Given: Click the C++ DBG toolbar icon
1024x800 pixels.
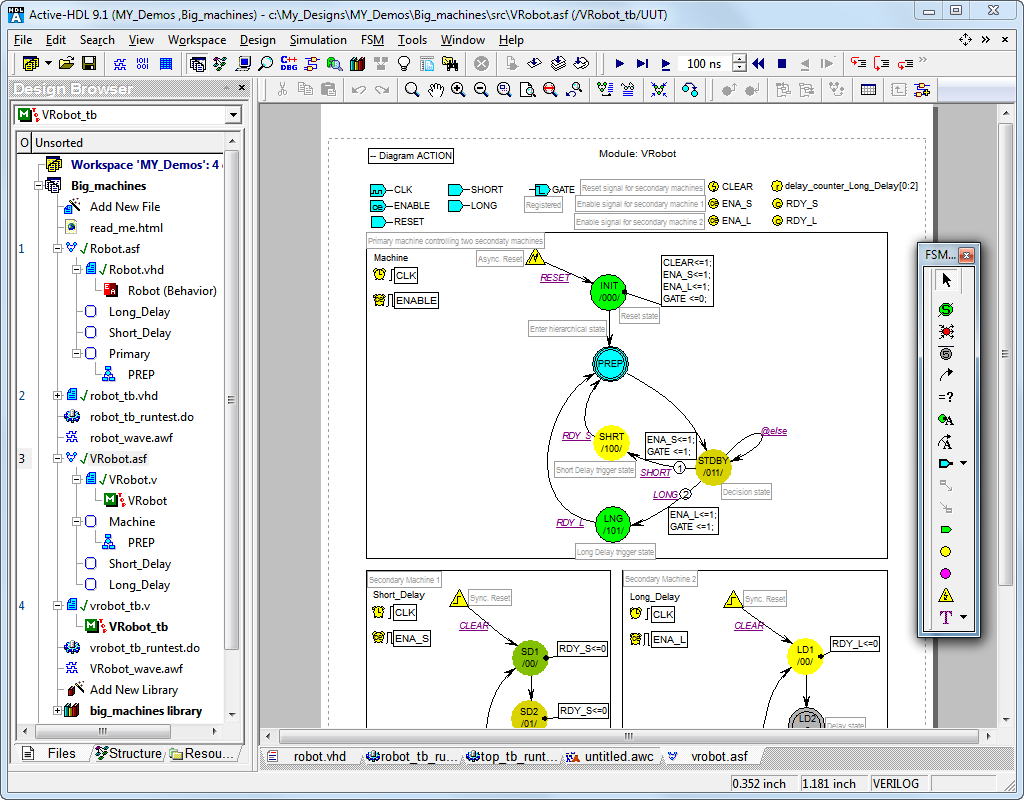Looking at the screenshot, I should [x=289, y=64].
